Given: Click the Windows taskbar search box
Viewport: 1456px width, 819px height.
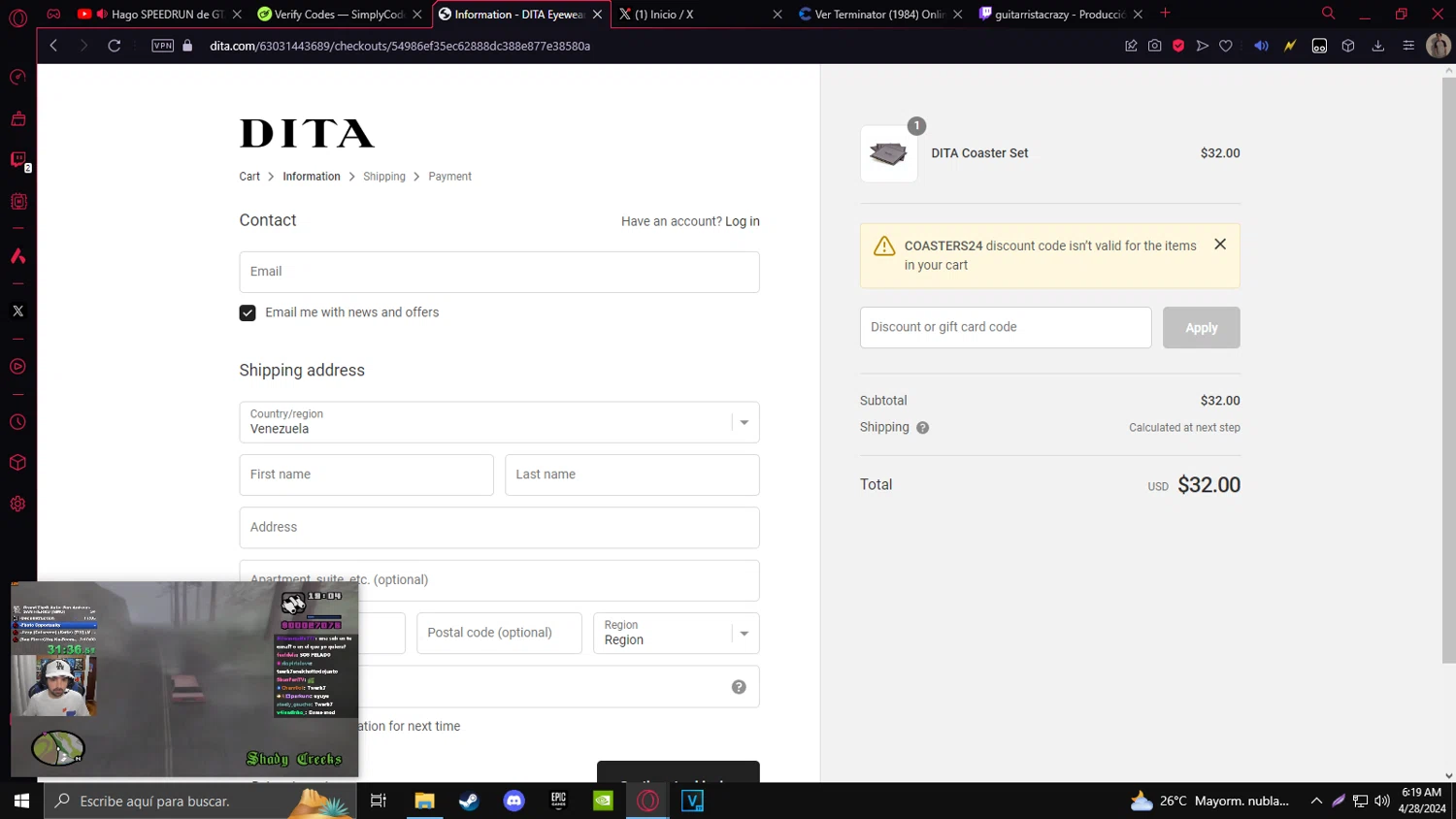Looking at the screenshot, I should tap(199, 801).
